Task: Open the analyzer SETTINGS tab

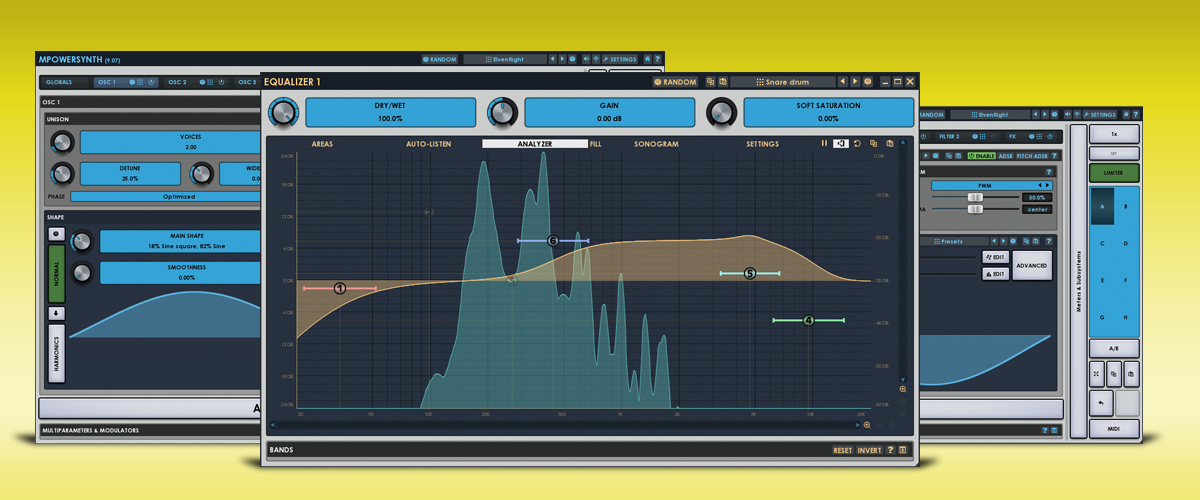Action: (762, 144)
